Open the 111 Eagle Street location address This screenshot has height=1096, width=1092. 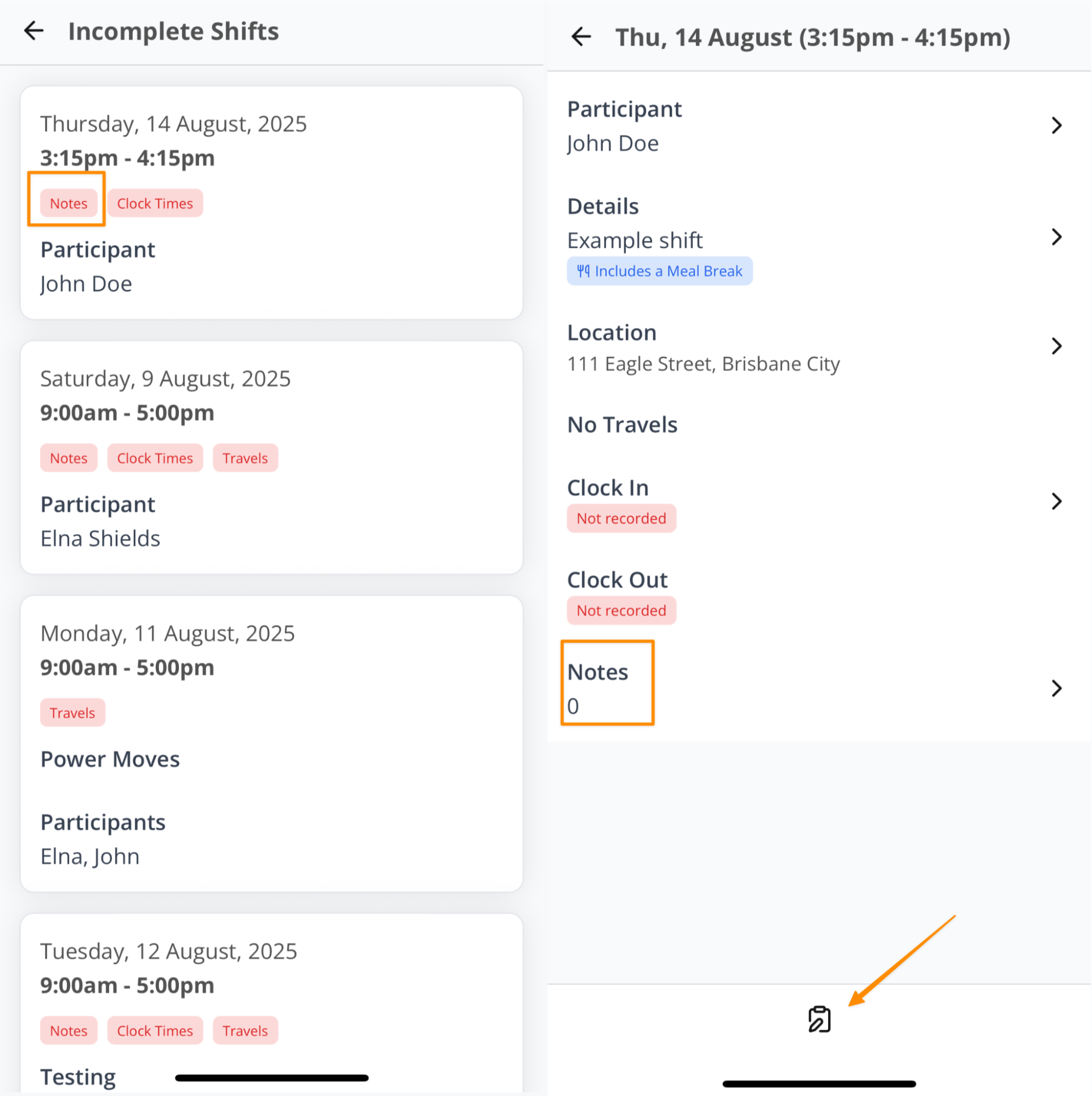[704, 364]
